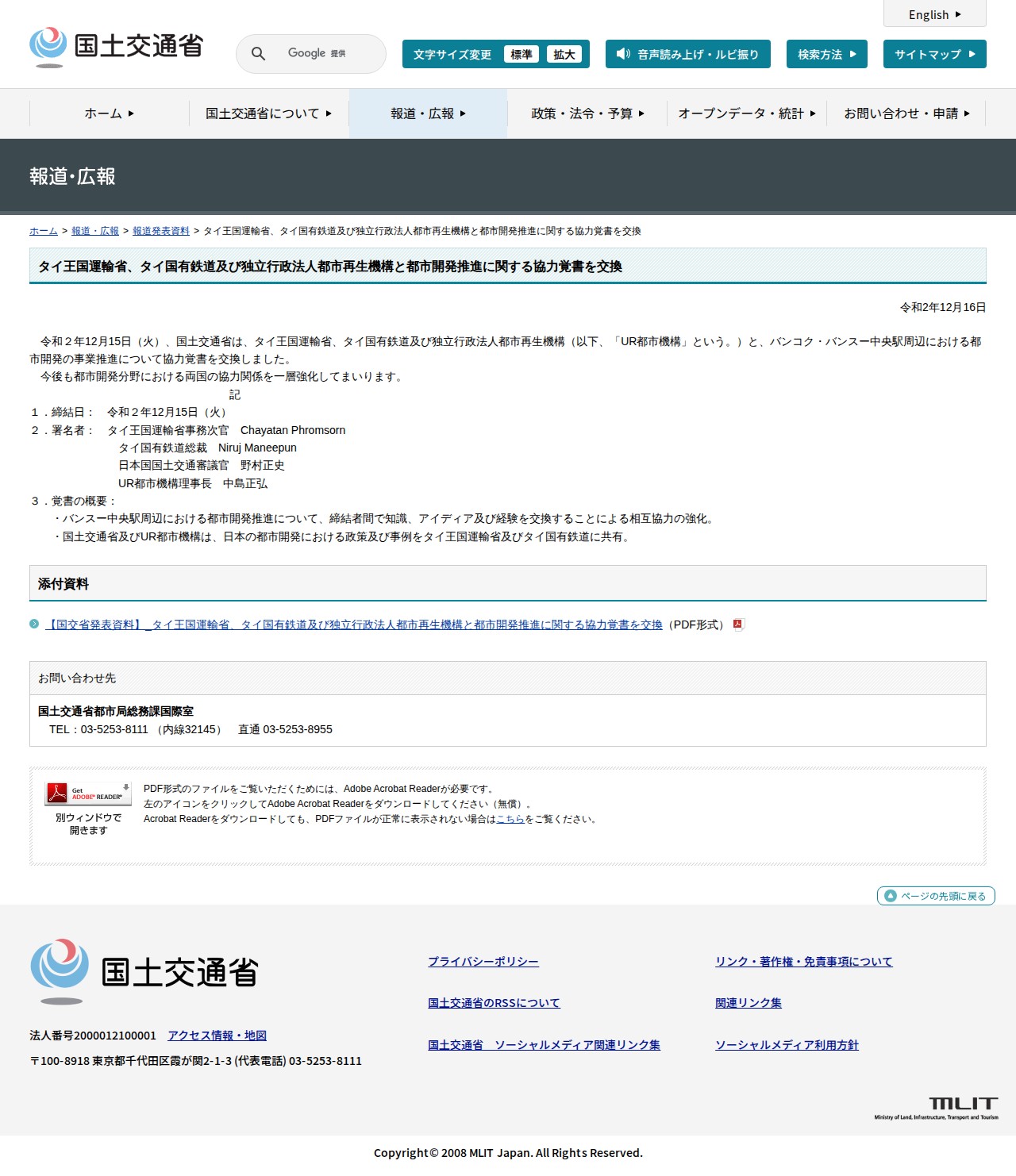Click the signer name Niruj Maneepun
The height and width of the screenshot is (1176, 1016).
[257, 448]
